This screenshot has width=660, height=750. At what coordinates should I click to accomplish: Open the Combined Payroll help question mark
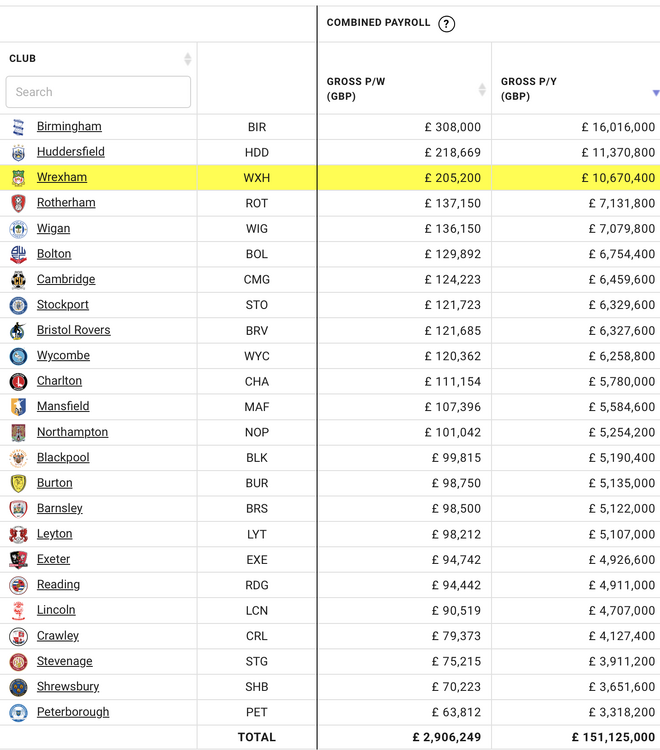[446, 24]
